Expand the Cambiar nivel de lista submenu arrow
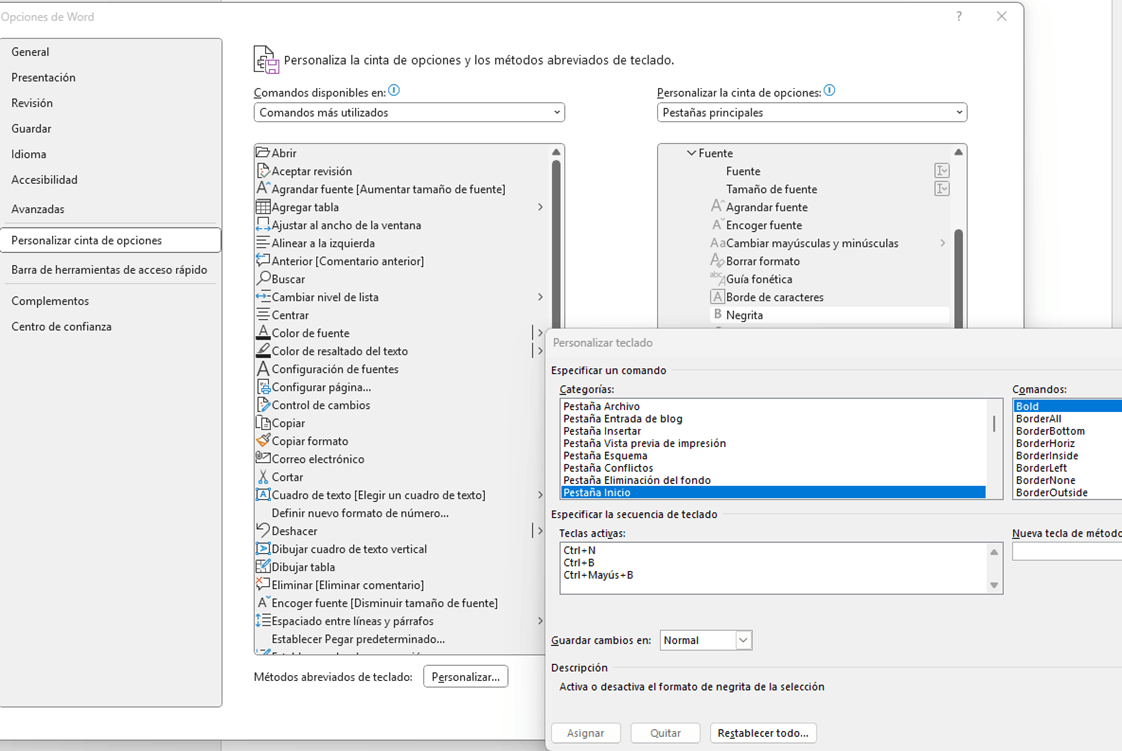Viewport: 1122px width, 751px height. (x=540, y=297)
